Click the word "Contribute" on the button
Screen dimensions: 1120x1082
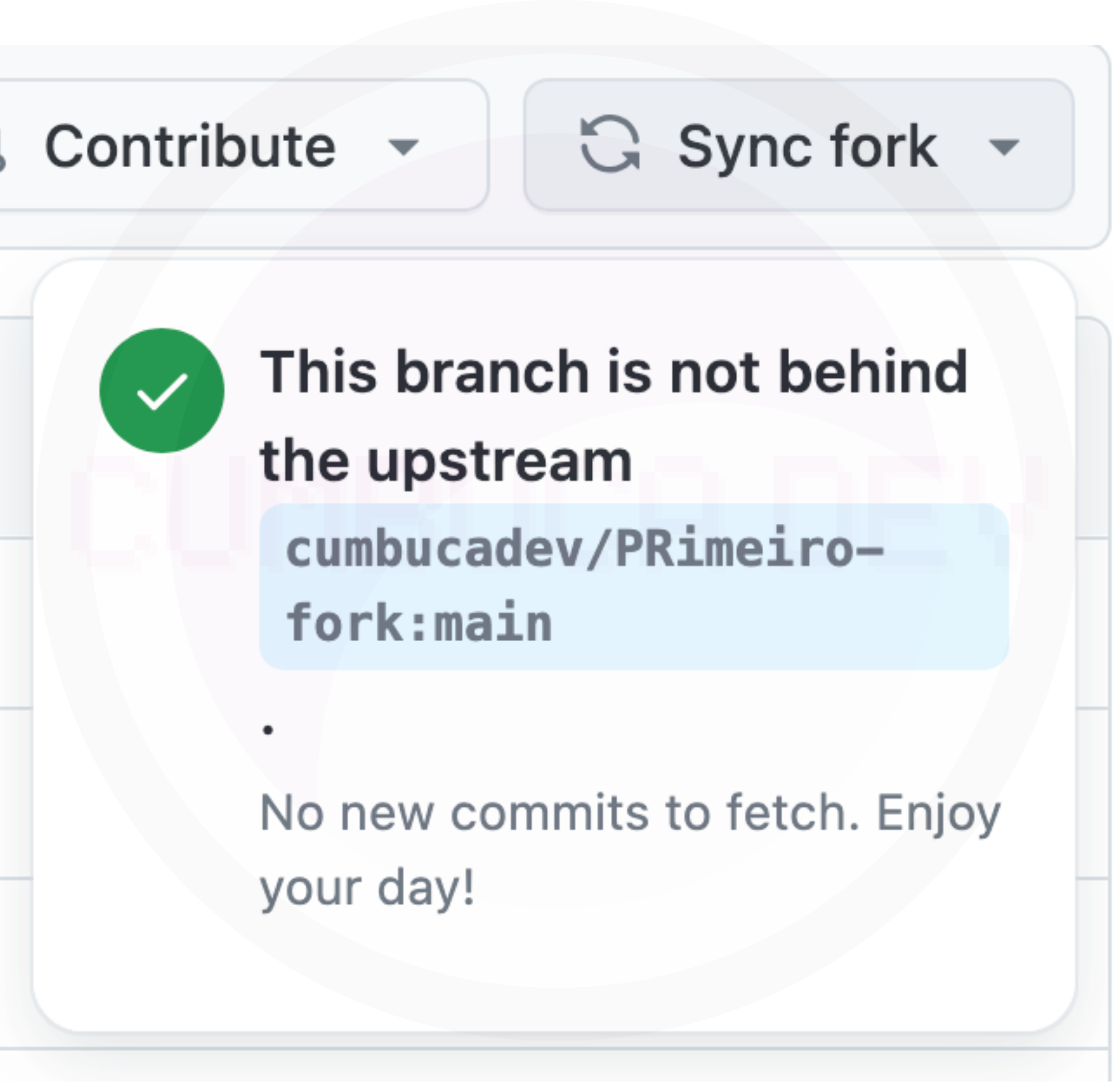pyautogui.click(x=190, y=147)
